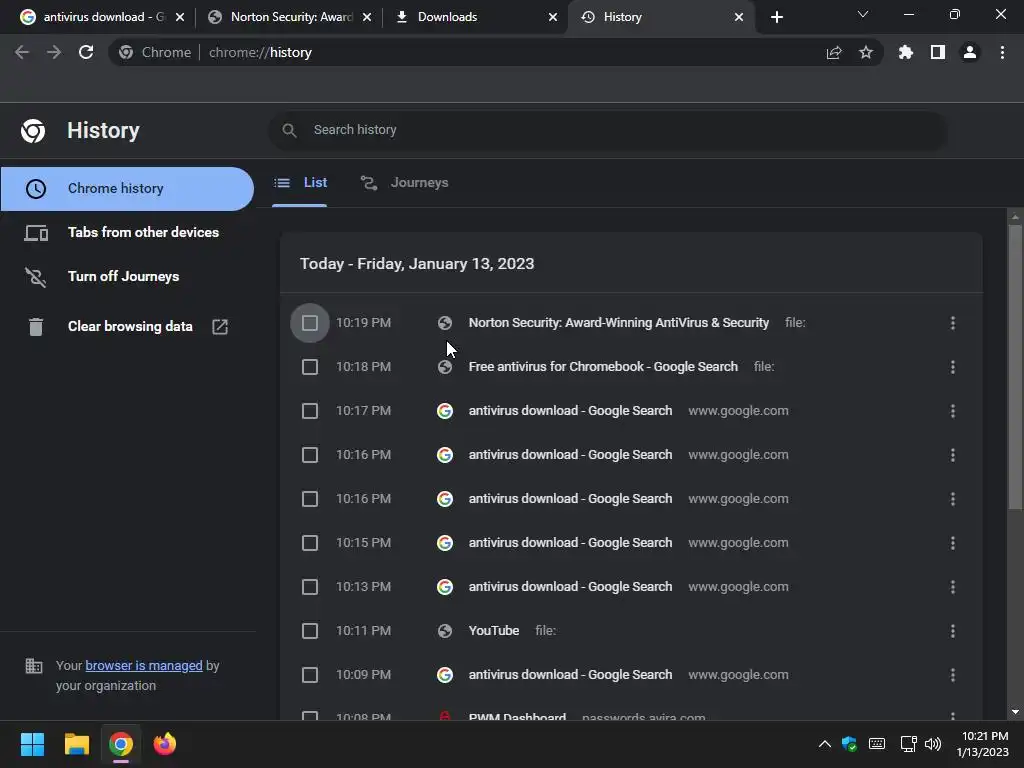Toggle the side panel icon
The width and height of the screenshot is (1024, 768).
pyautogui.click(x=938, y=52)
